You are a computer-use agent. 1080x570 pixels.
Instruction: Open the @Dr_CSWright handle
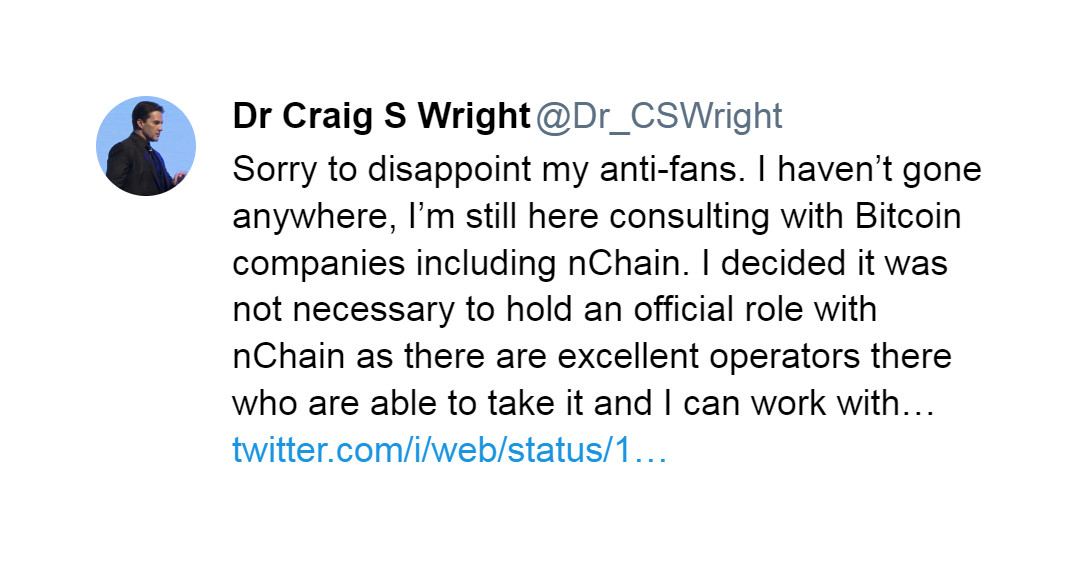658,116
